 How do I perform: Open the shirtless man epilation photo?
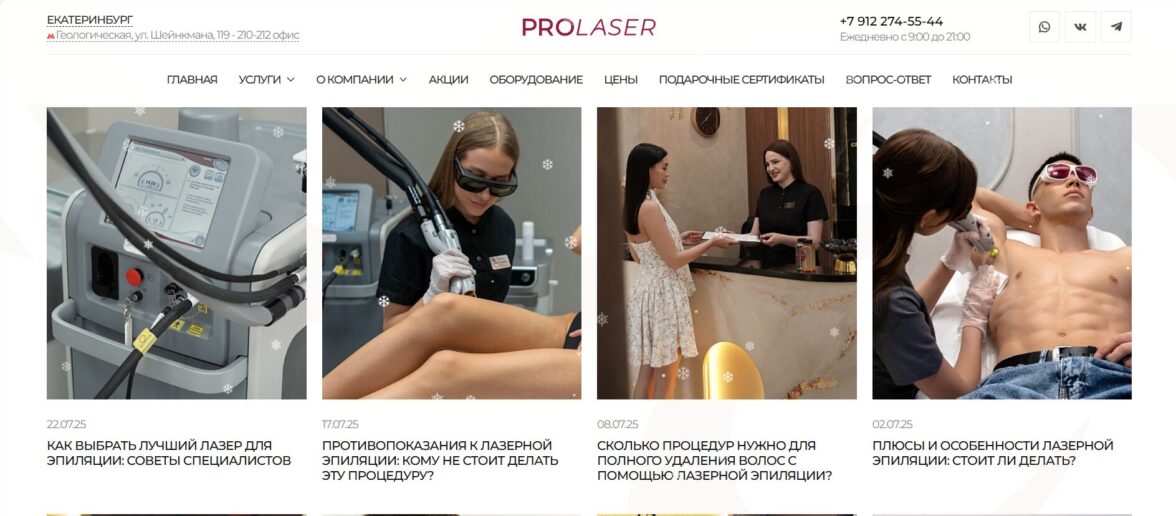pyautogui.click(x=1002, y=253)
